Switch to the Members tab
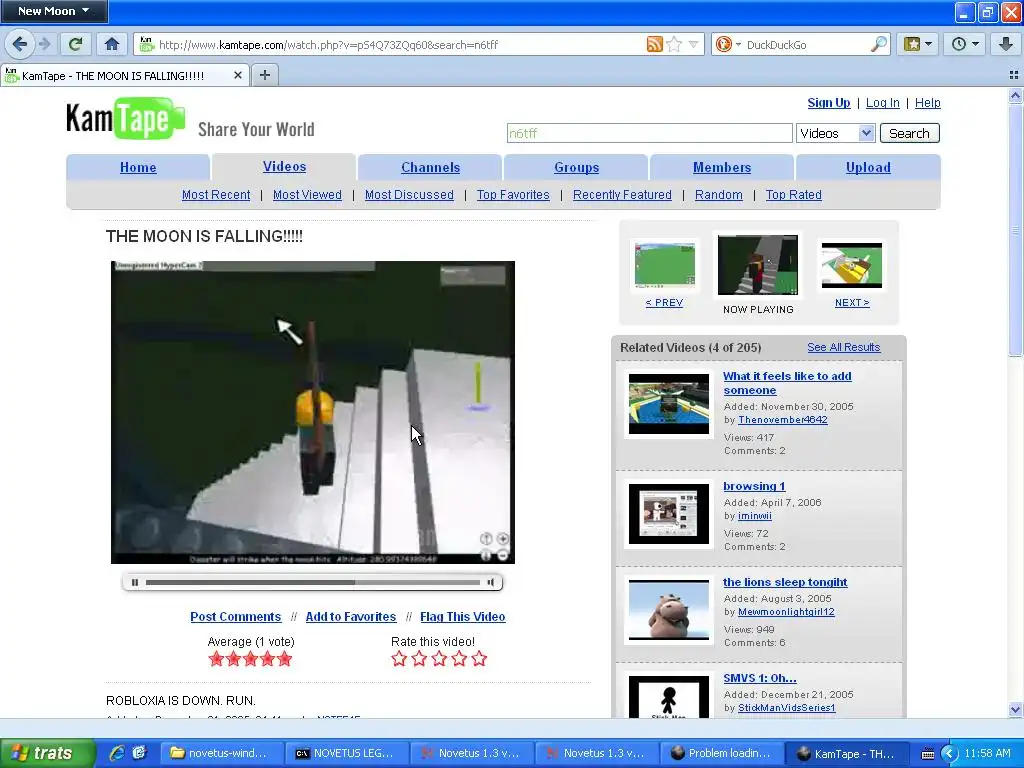Viewport: 1024px width, 768px height. click(722, 167)
